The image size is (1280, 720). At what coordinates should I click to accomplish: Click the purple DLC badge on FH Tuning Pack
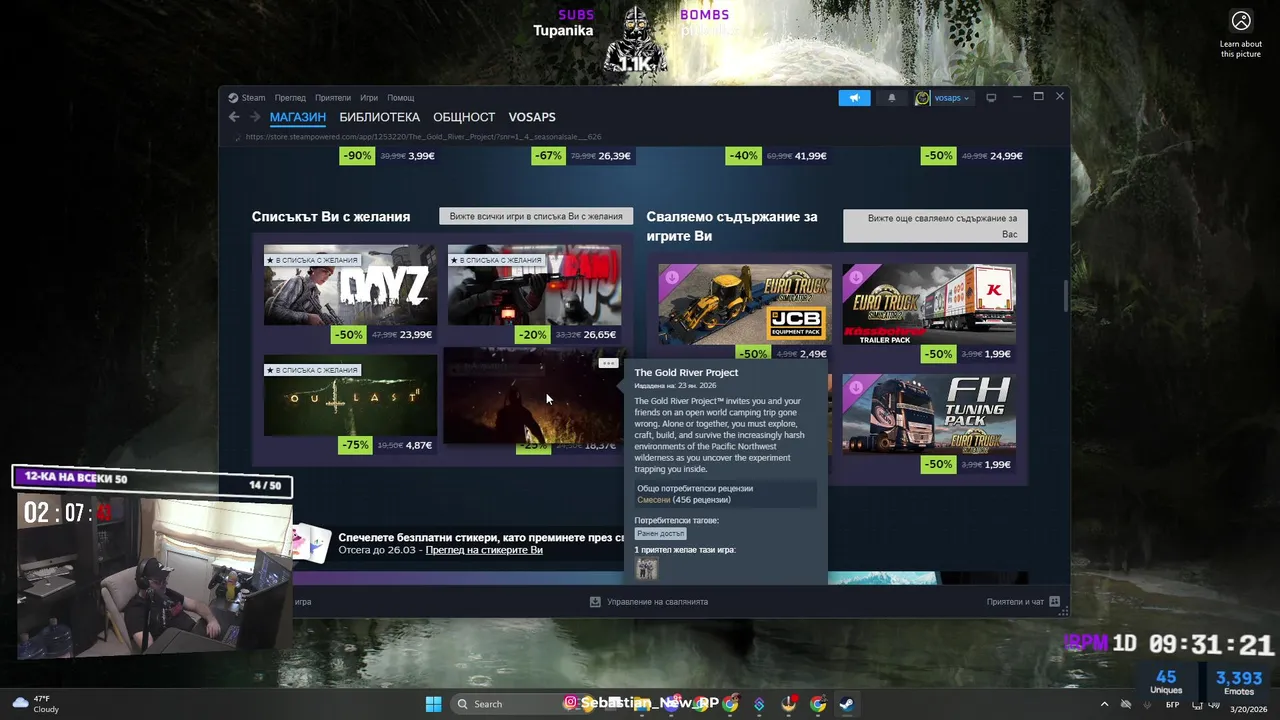click(854, 386)
